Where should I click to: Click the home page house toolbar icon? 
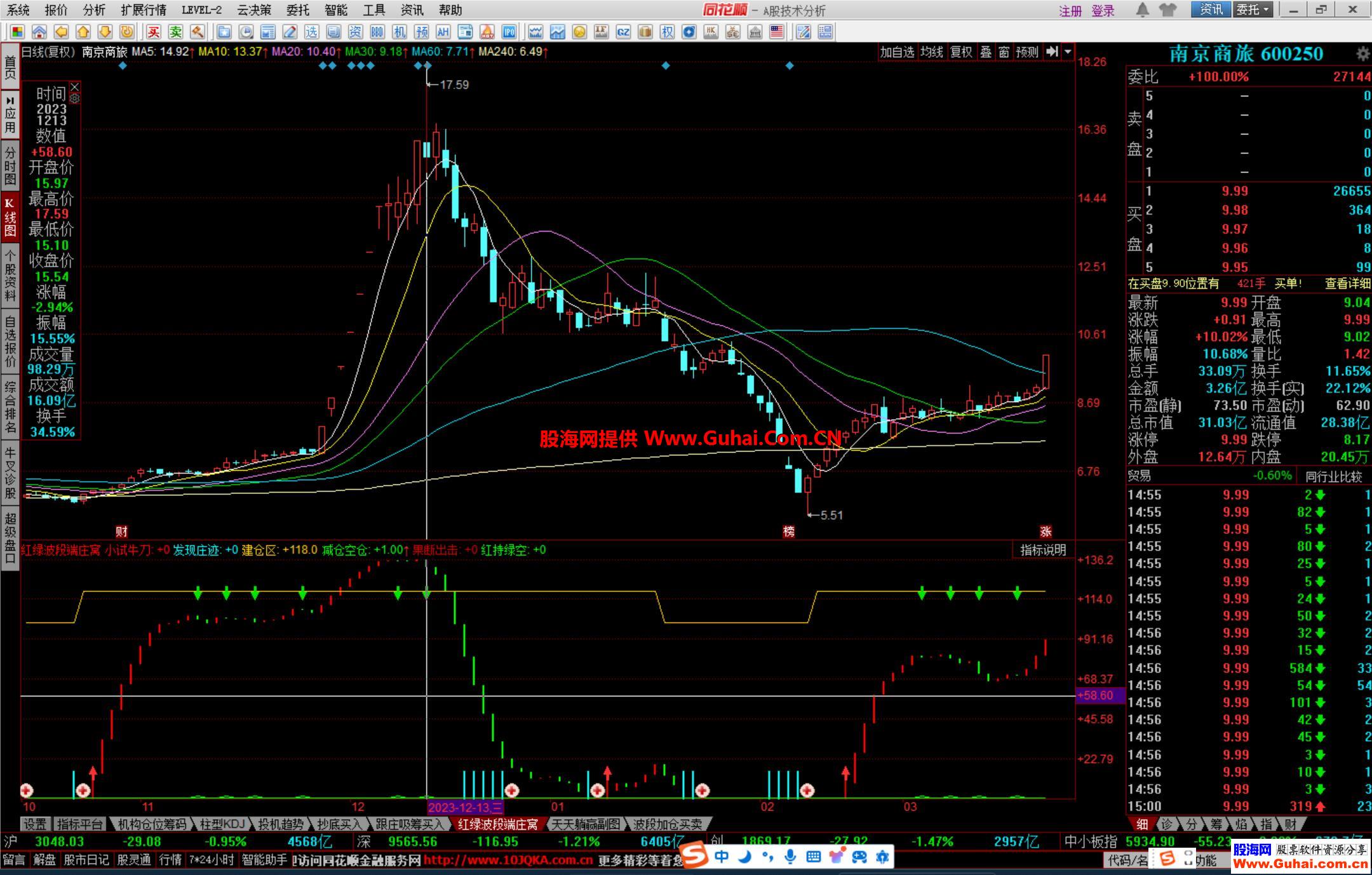coord(39,32)
